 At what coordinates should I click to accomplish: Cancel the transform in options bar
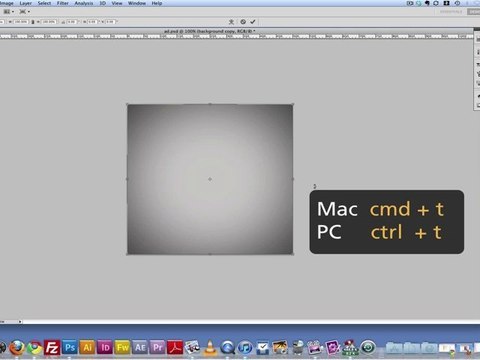243,22
